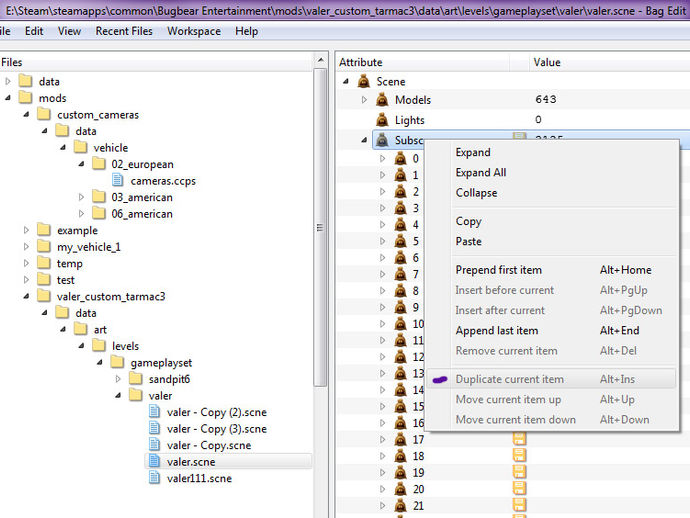
Task: Click the cameras.ccps file icon
Action: tap(117, 180)
